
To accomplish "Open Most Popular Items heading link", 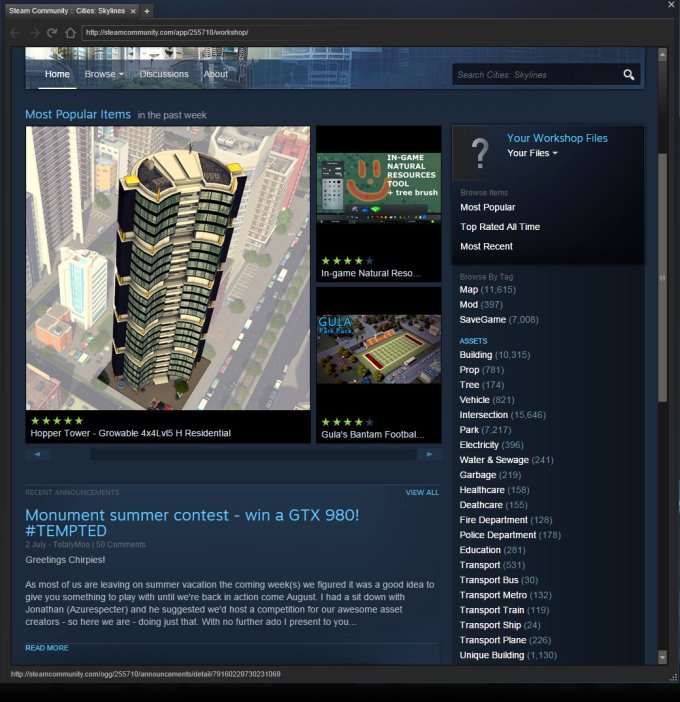I will [x=78, y=115].
